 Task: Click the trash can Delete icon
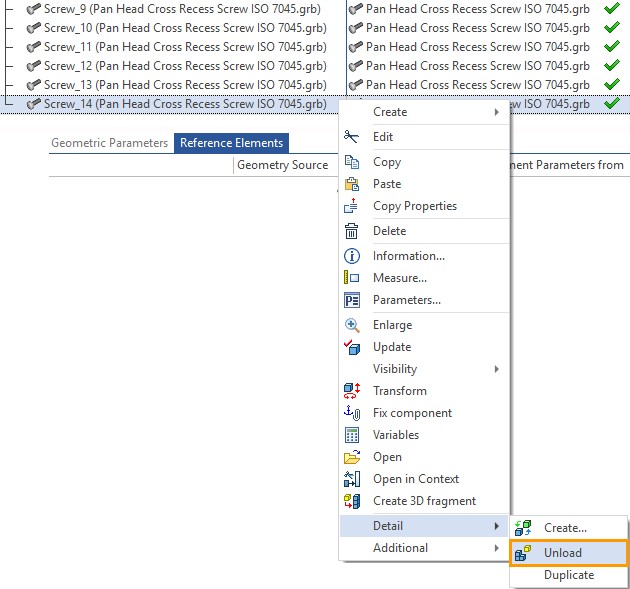351,231
